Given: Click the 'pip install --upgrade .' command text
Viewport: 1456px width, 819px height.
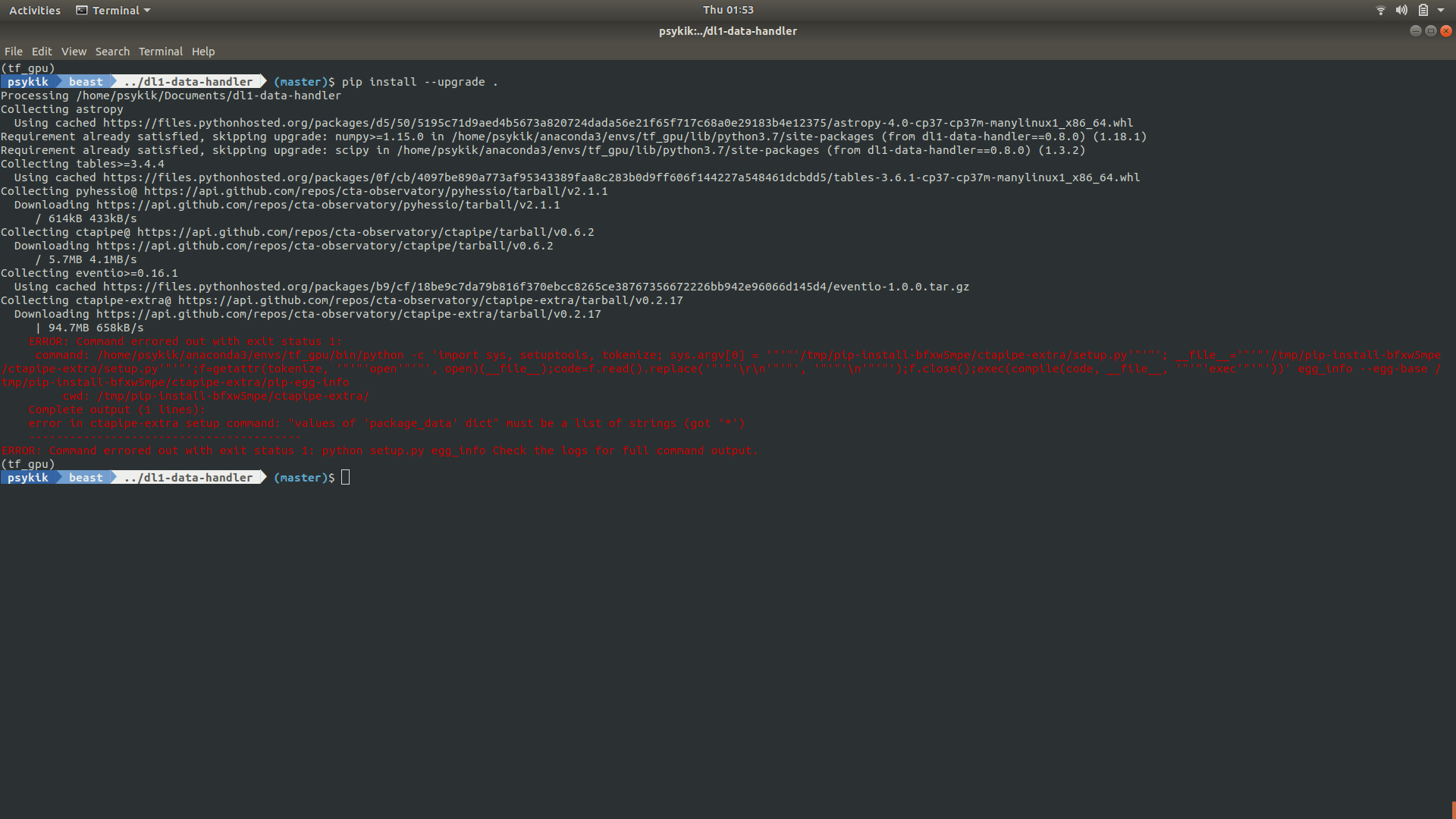Looking at the screenshot, I should click(419, 82).
